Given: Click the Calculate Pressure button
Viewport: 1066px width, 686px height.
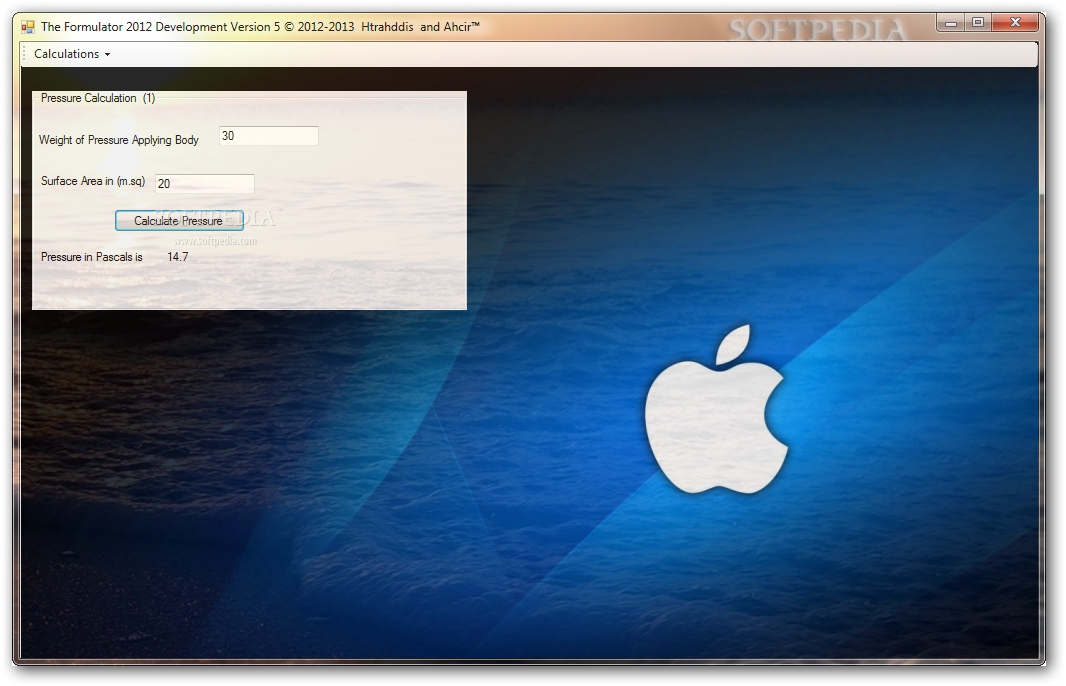Looking at the screenshot, I should (179, 220).
